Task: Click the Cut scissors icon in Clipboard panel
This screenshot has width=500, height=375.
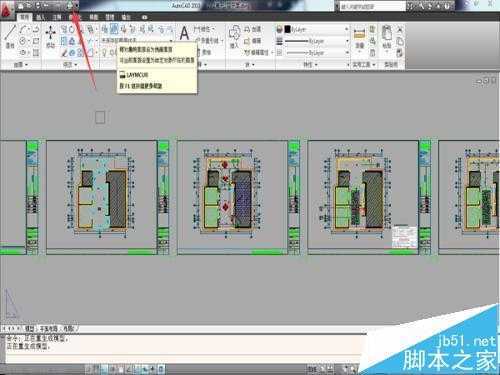Action: (x=400, y=30)
